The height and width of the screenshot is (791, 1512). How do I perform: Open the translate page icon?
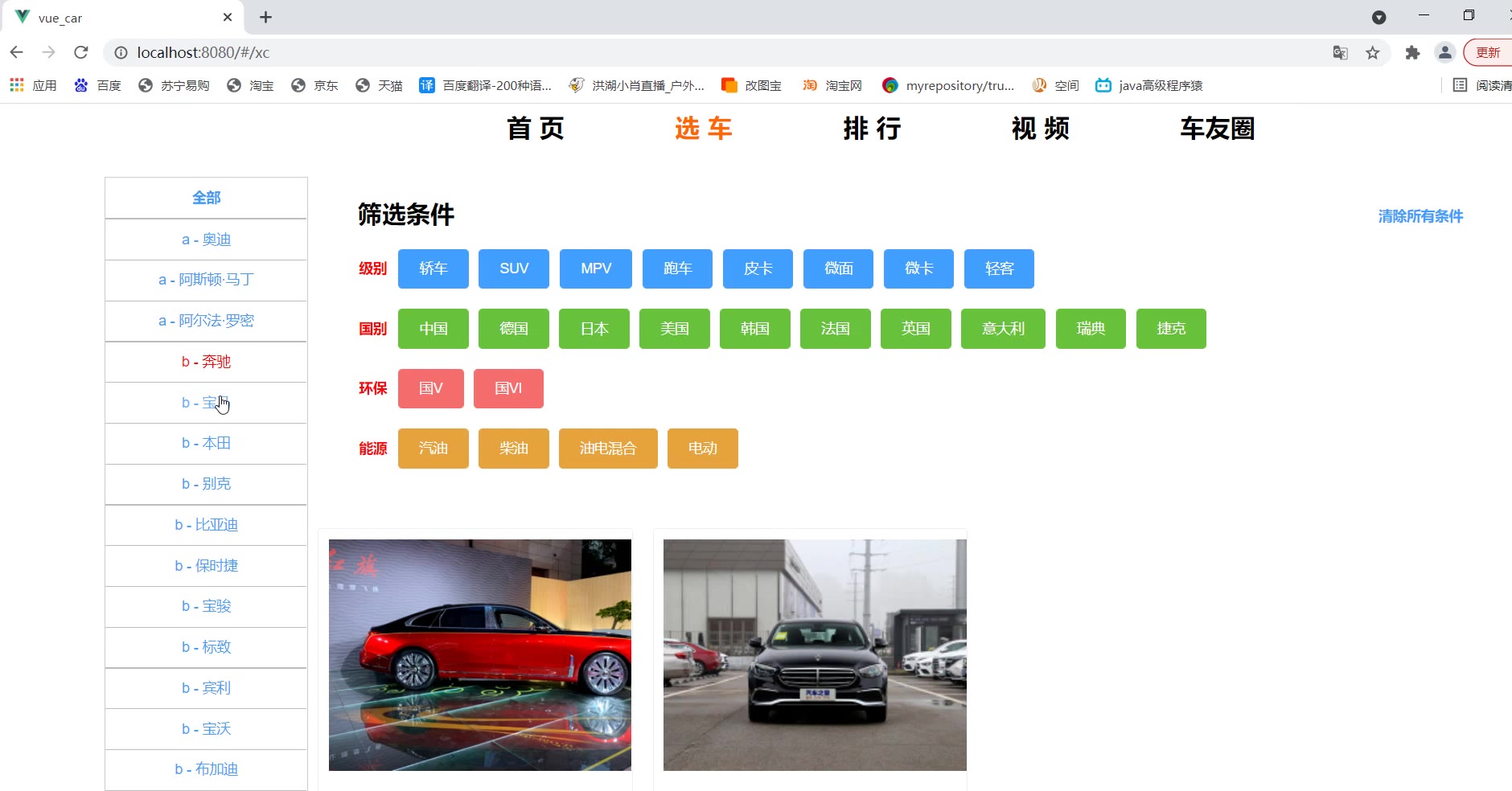pos(1340,52)
